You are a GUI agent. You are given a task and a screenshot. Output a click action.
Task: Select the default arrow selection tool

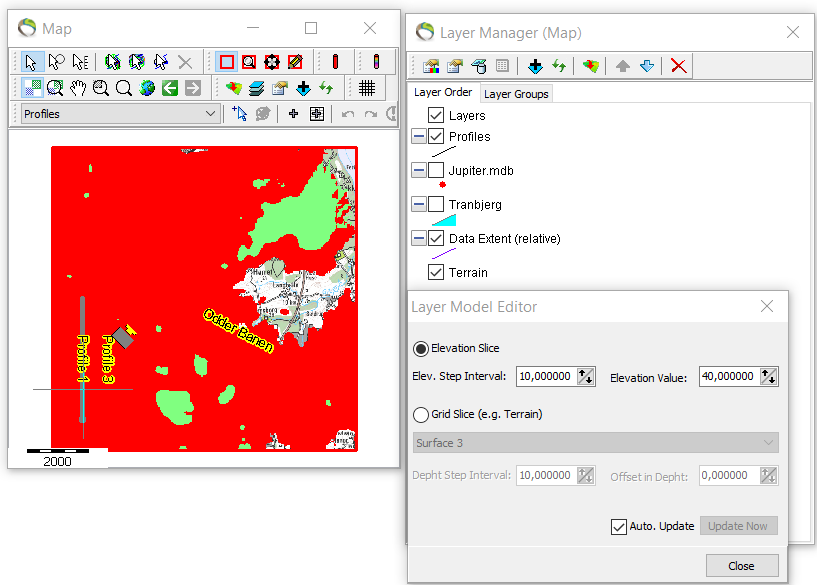[31, 61]
